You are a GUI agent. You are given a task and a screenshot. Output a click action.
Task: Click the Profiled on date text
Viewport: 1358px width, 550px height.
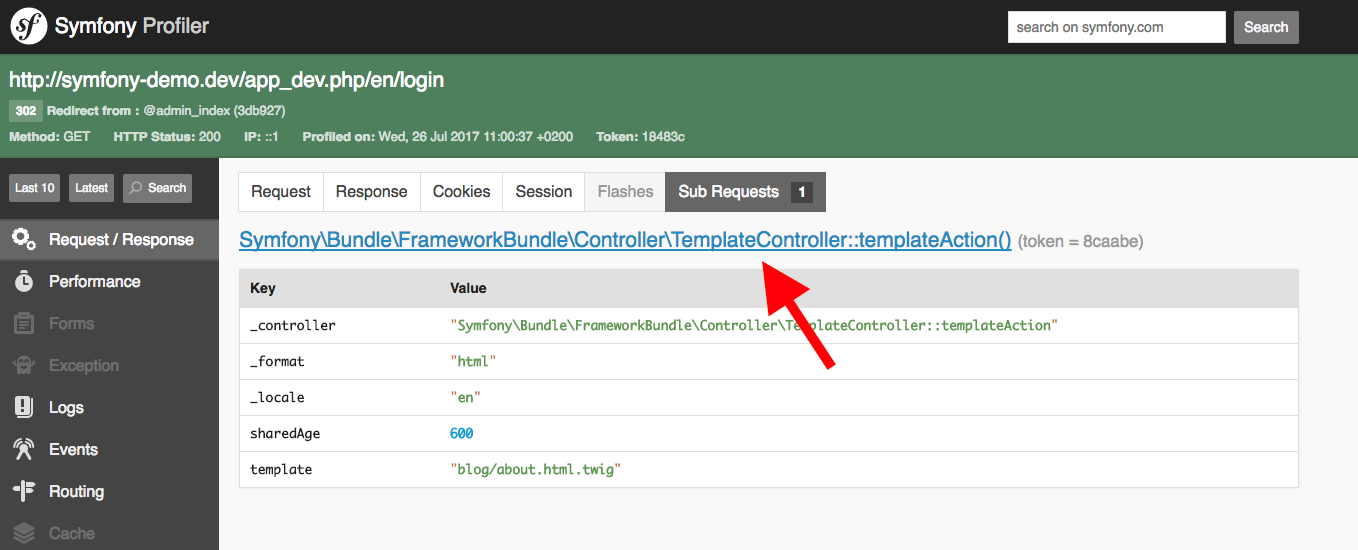[x=438, y=137]
